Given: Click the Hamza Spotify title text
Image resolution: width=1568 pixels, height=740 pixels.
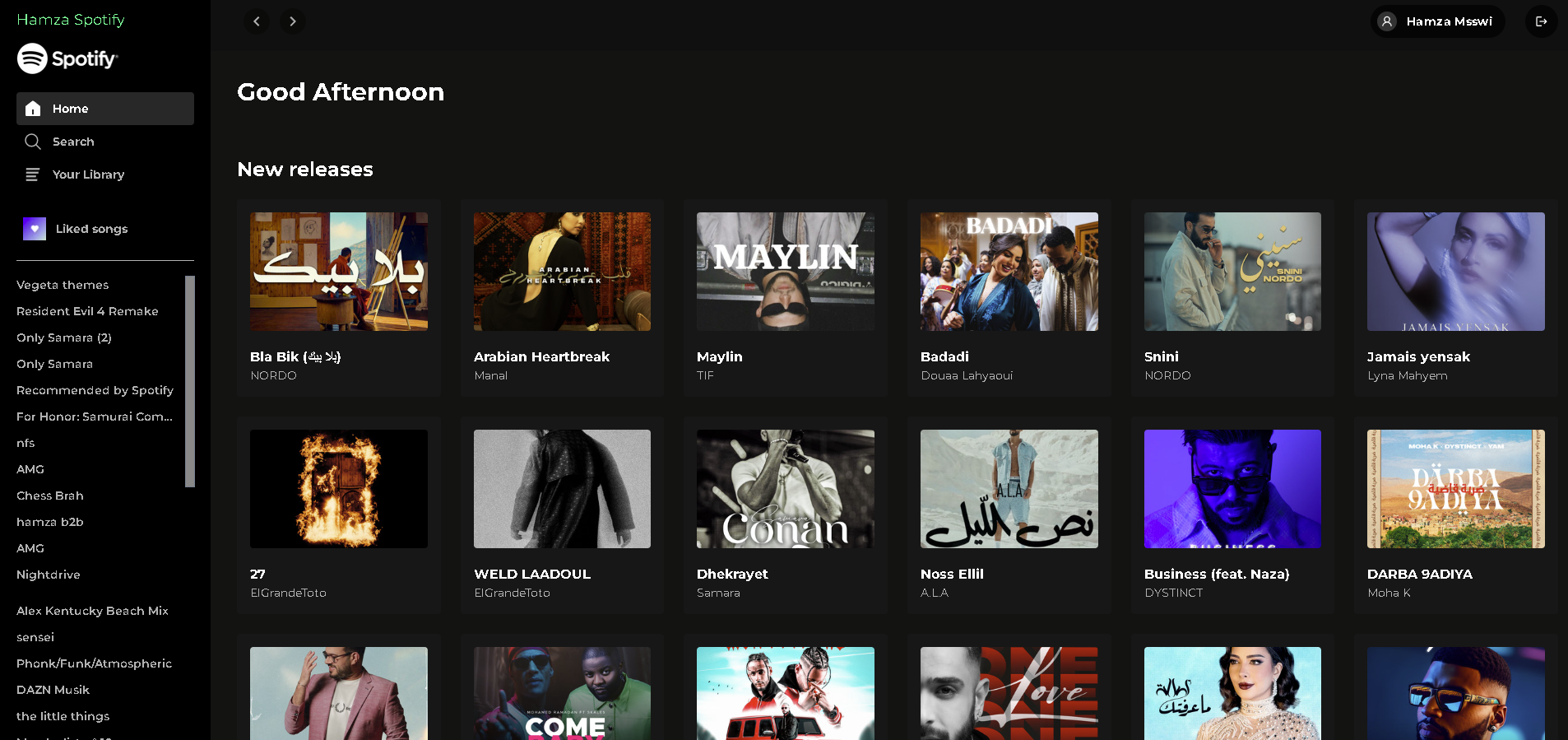Looking at the screenshot, I should pos(71,20).
